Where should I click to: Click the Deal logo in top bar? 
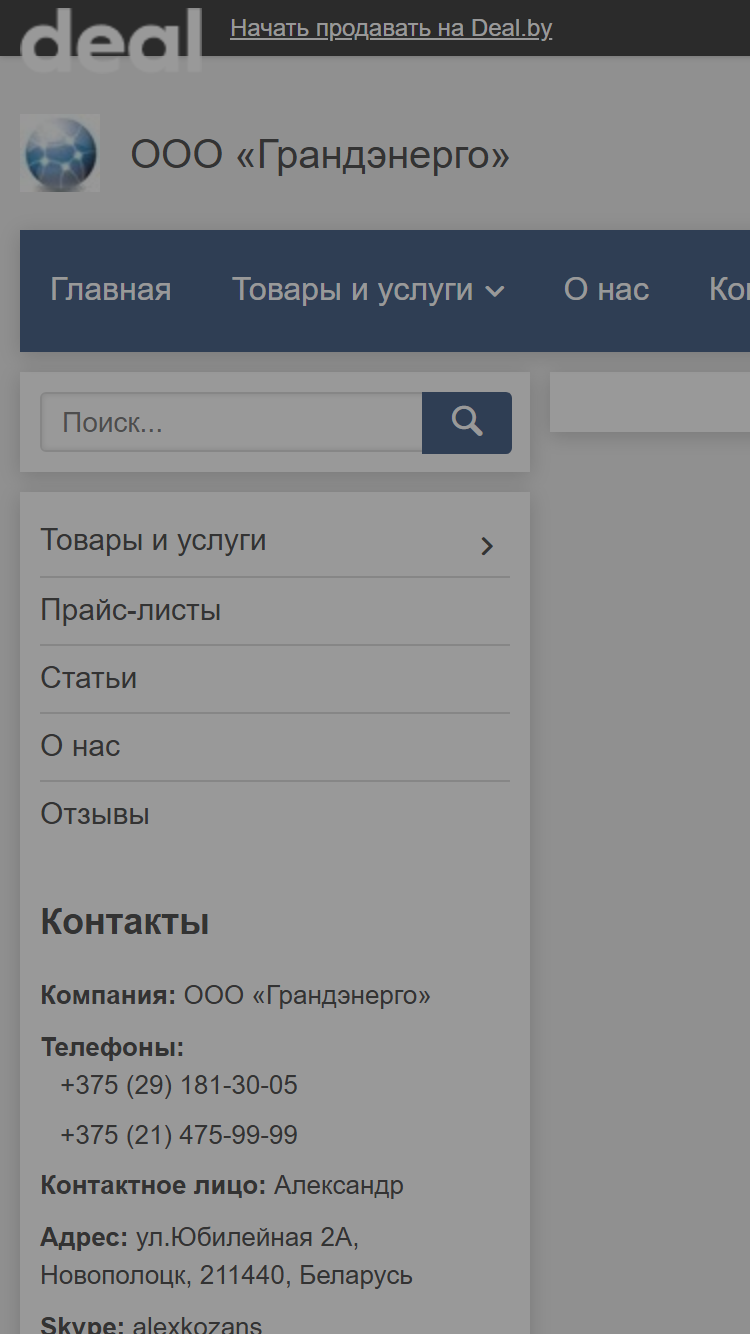[111, 39]
